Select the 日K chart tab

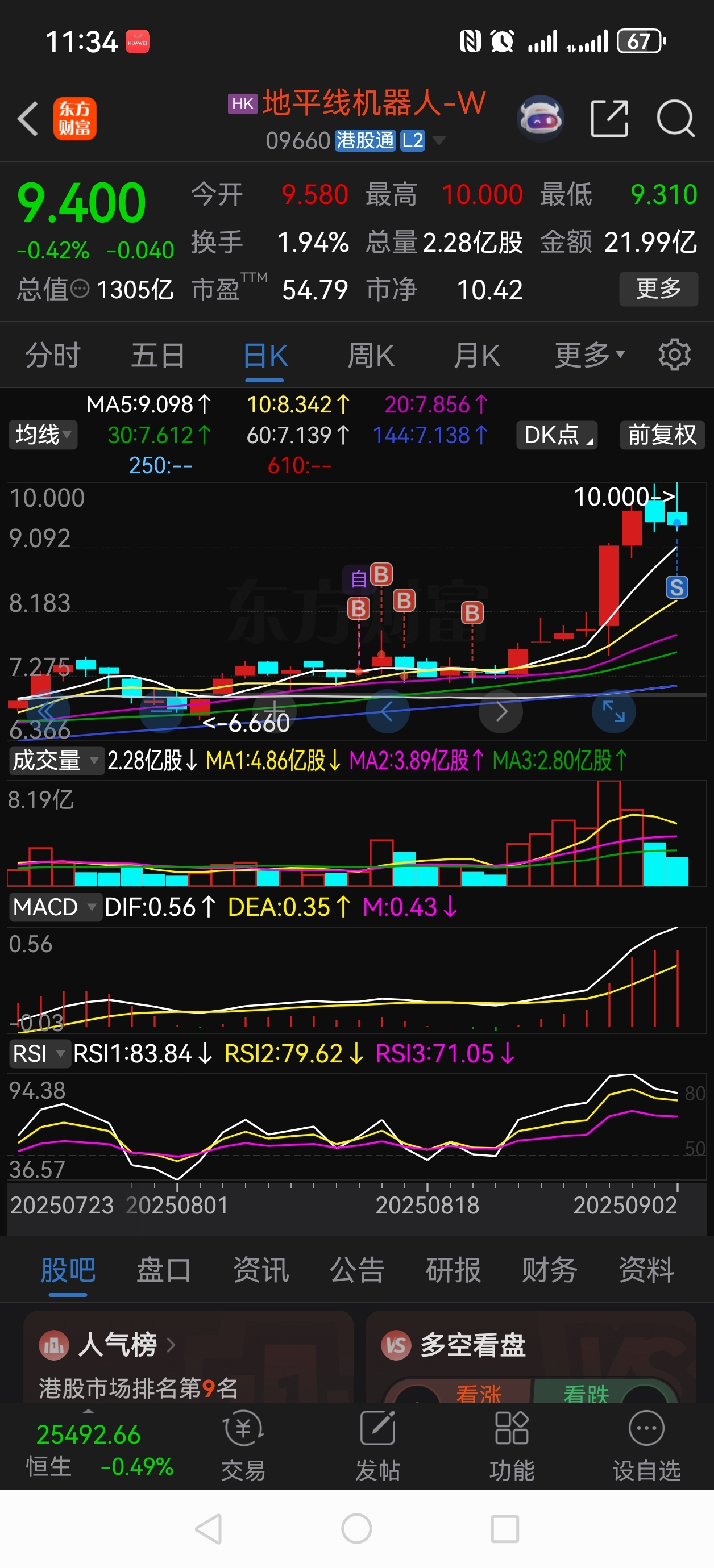(265, 355)
